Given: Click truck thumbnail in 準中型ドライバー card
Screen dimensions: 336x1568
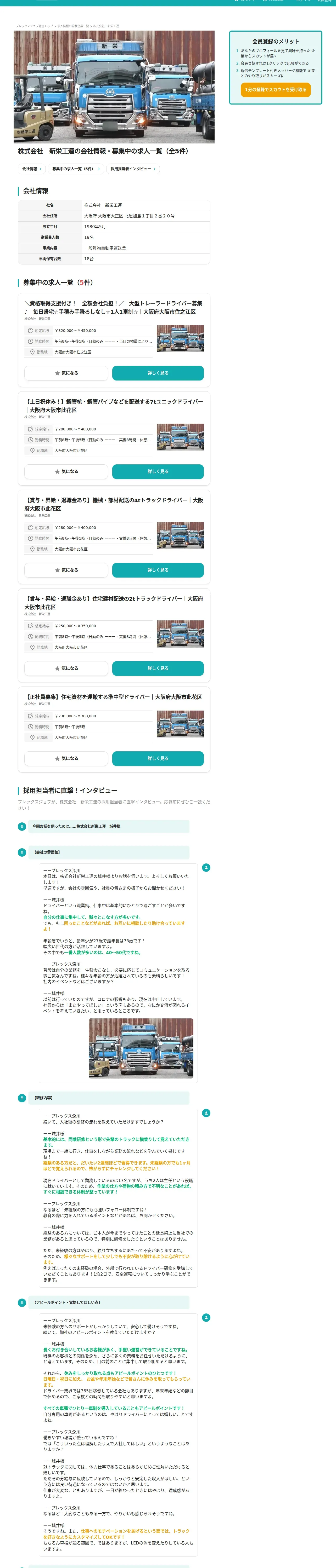Looking at the screenshot, I should [180, 724].
